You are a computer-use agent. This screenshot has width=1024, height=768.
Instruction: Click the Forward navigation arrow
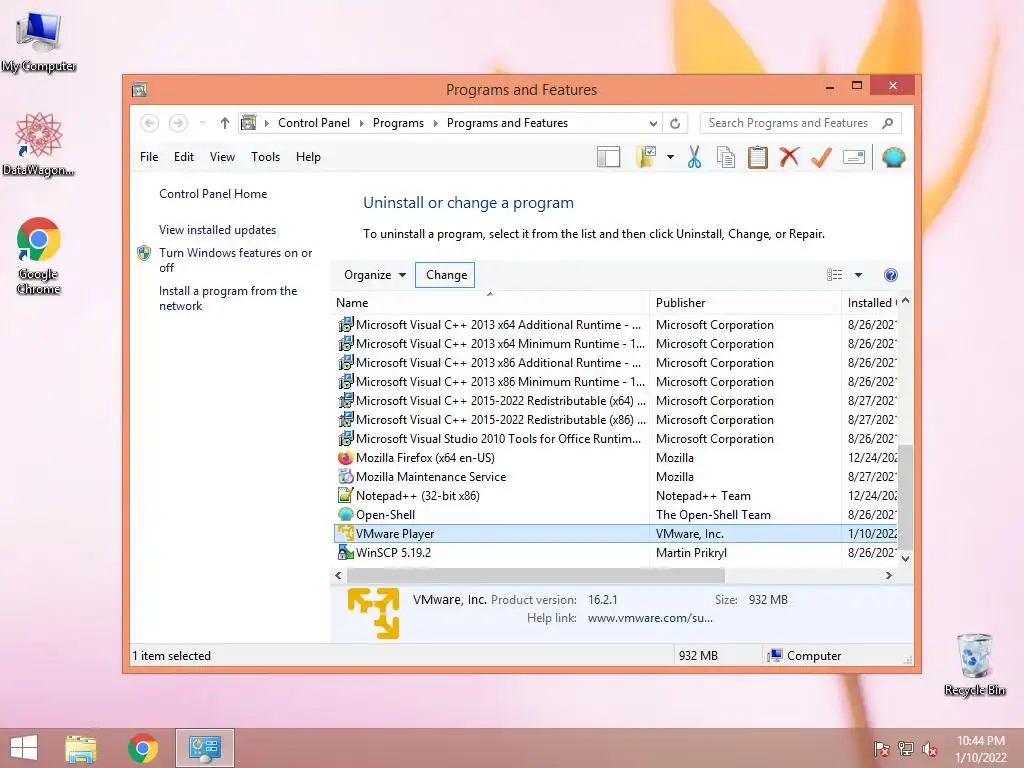pos(178,123)
